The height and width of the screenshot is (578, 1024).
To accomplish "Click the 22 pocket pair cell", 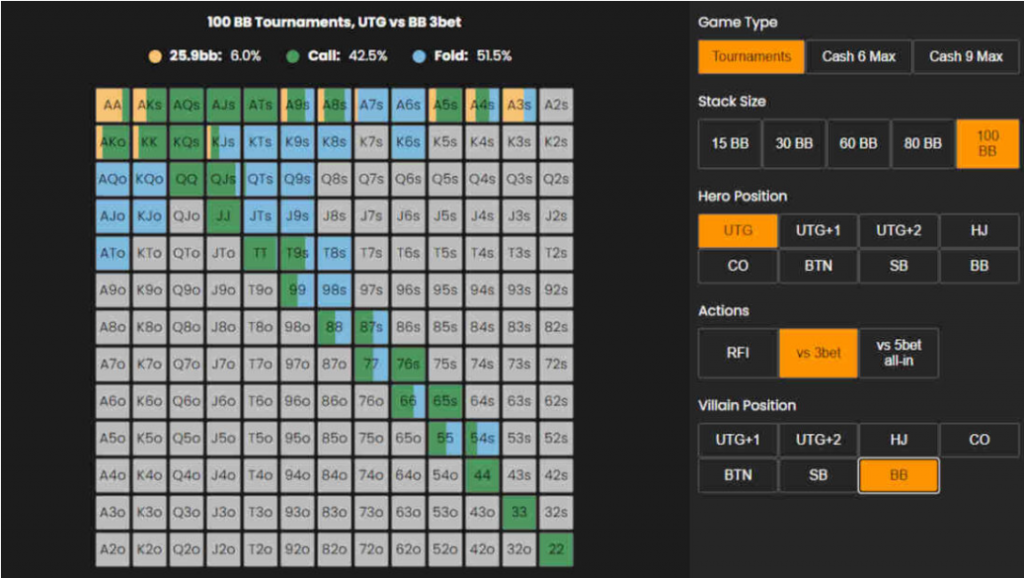I will 555,549.
